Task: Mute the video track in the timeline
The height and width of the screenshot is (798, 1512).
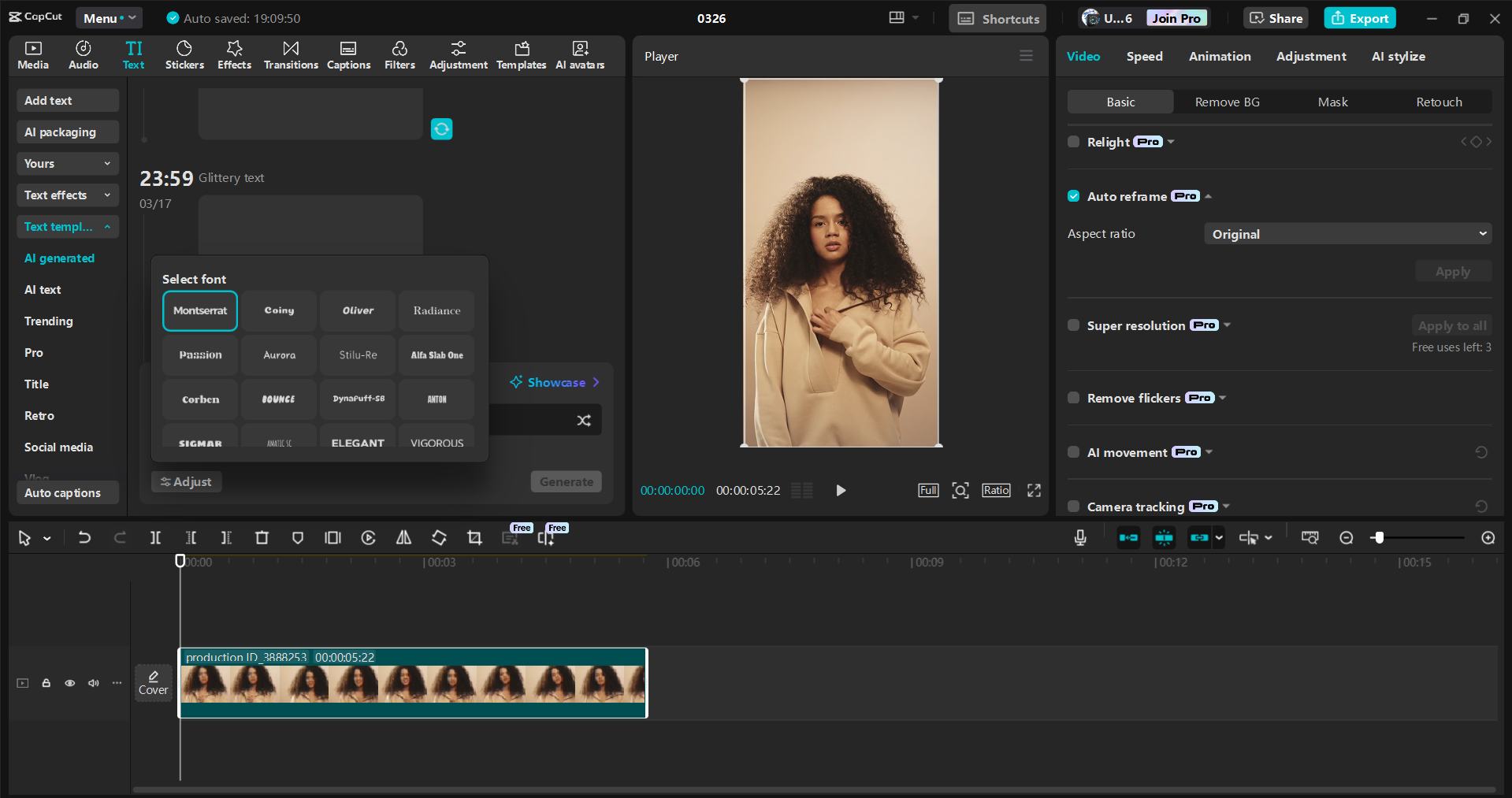Action: point(93,683)
